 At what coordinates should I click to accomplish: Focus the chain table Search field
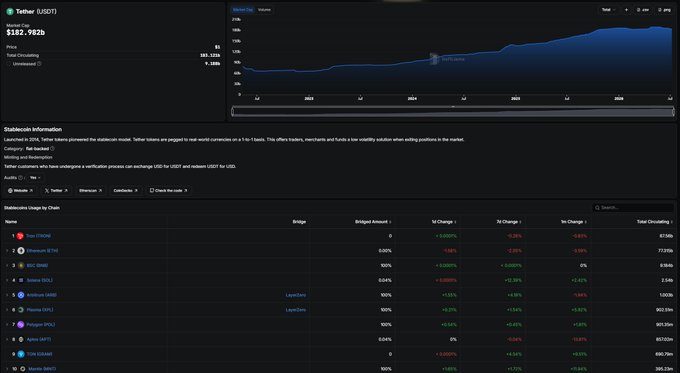coord(633,208)
